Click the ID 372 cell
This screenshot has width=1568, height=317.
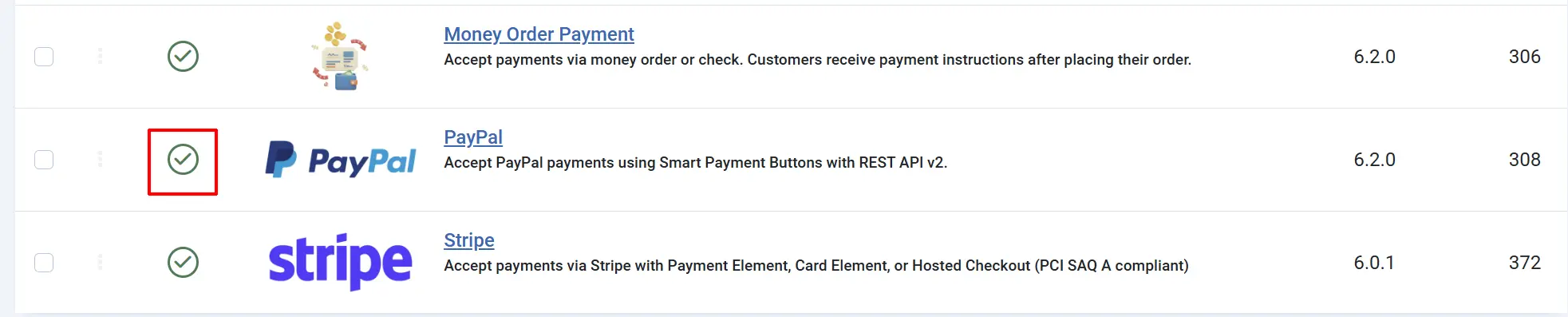pos(1524,263)
